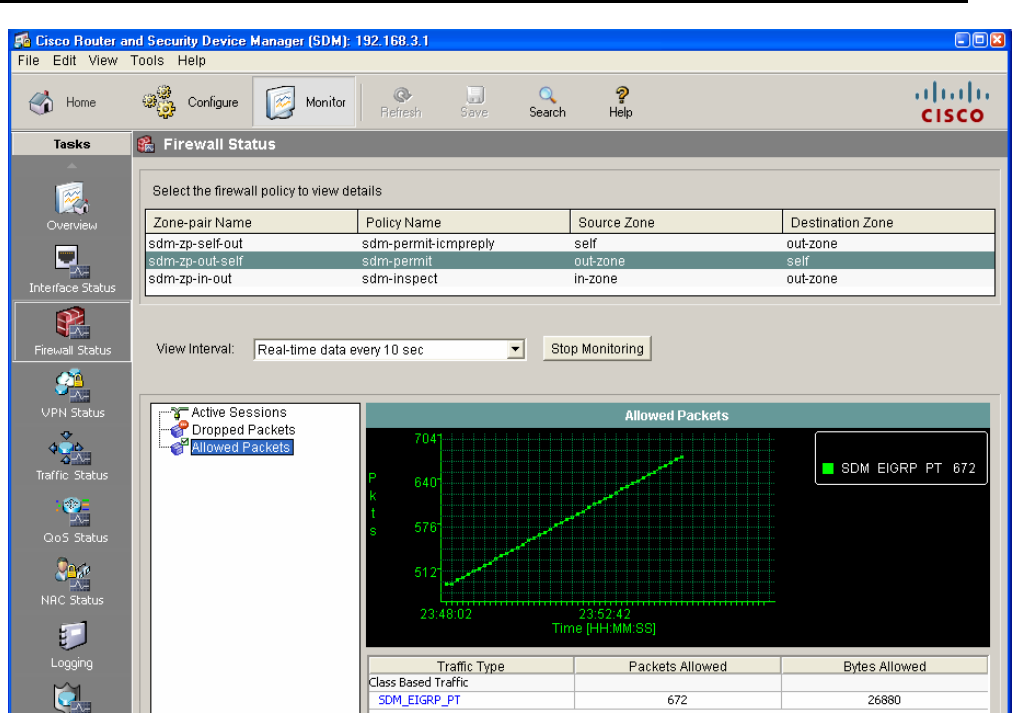Open the Help menu
This screenshot has height=713, width=1012.
[x=192, y=61]
